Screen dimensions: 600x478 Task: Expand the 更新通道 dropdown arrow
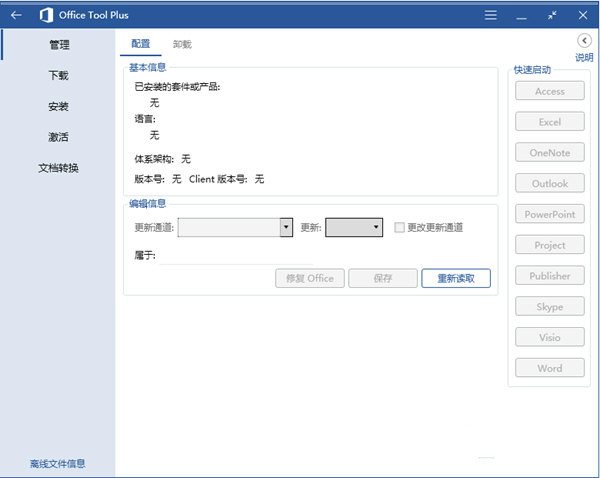286,227
